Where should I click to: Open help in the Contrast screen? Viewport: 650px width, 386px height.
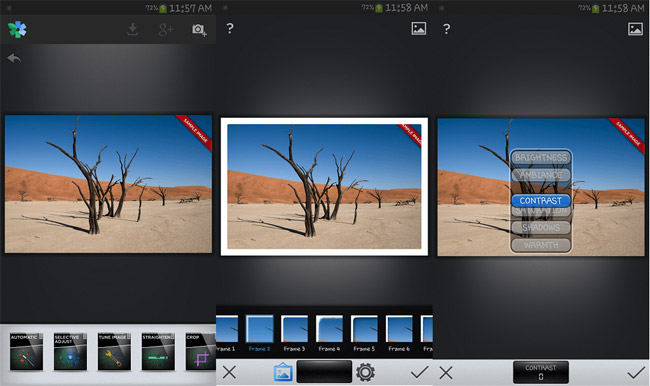(x=446, y=29)
